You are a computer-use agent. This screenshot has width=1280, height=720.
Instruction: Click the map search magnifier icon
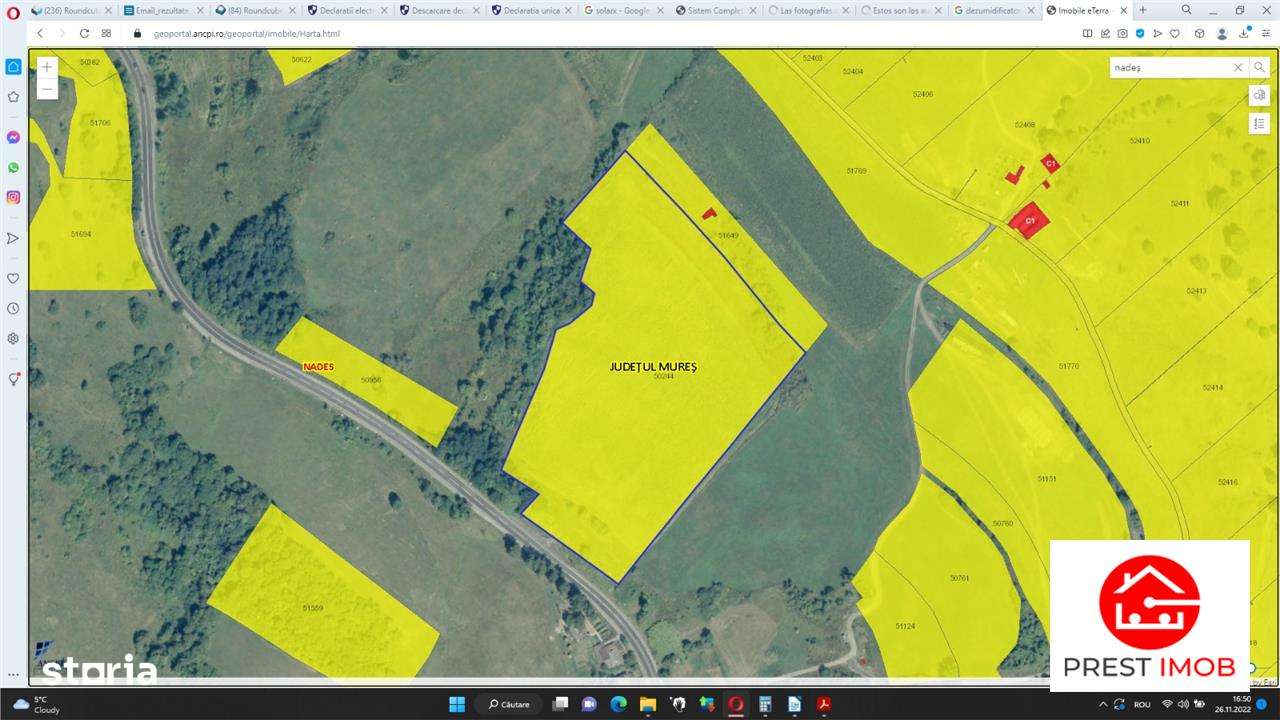[1259, 67]
